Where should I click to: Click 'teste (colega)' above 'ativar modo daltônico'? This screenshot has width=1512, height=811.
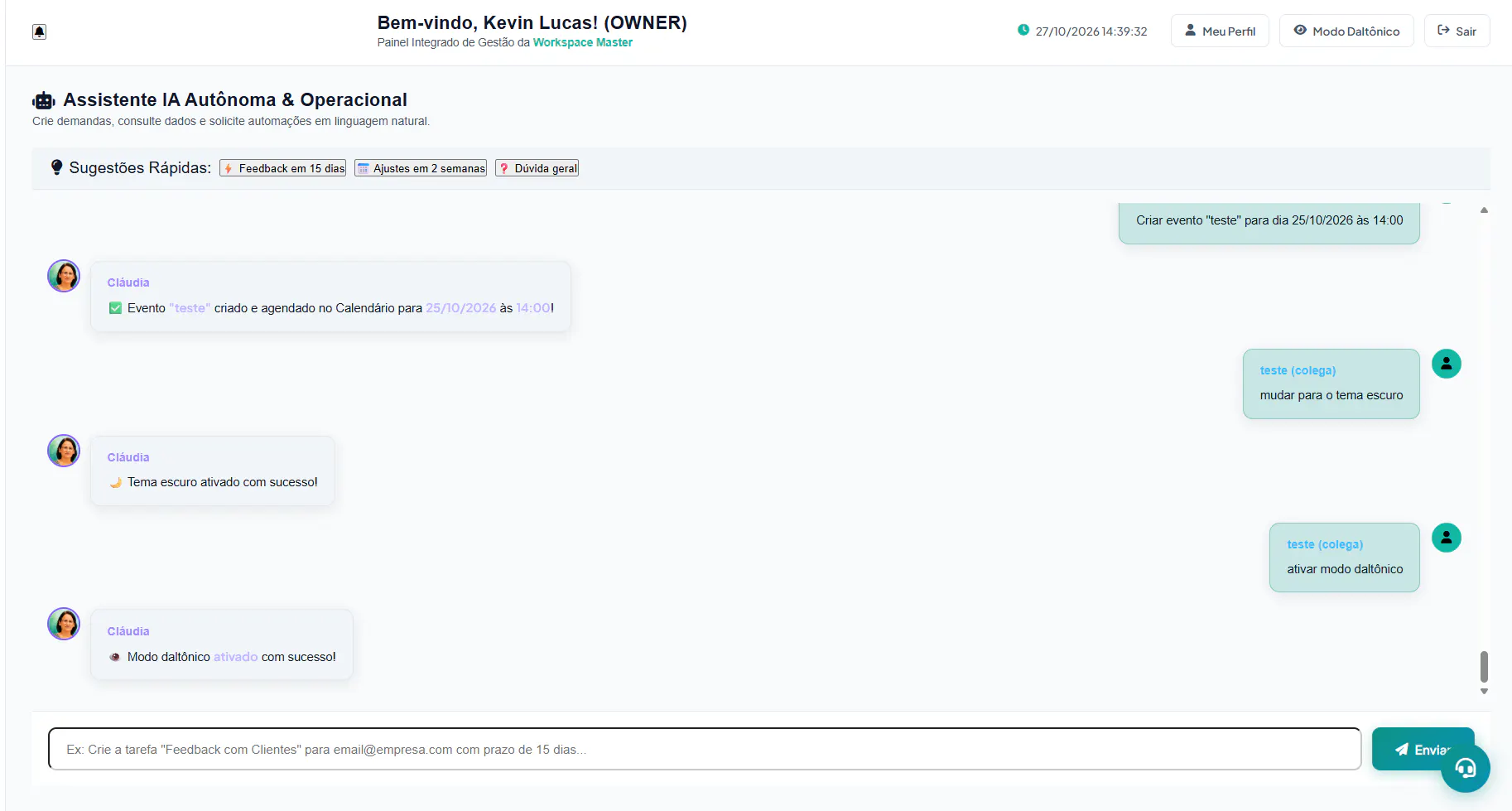1325,544
